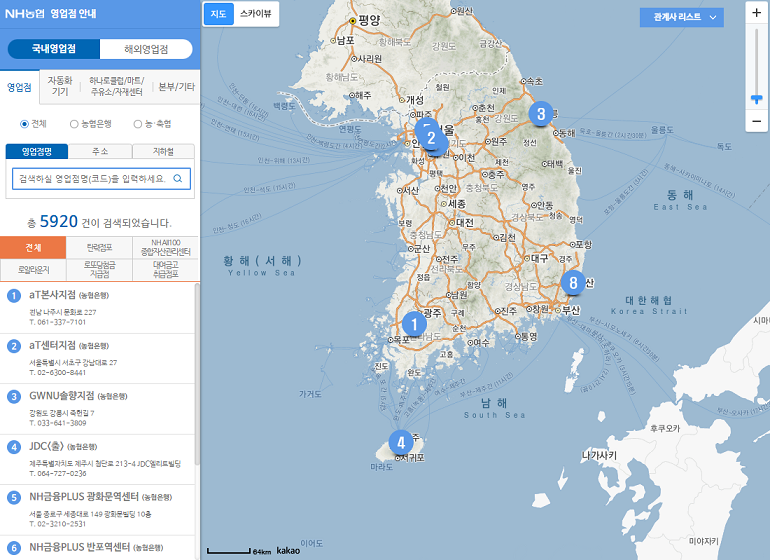Click map marker number 1 near 광주
Screen dimensions: 770x560
tap(414, 324)
